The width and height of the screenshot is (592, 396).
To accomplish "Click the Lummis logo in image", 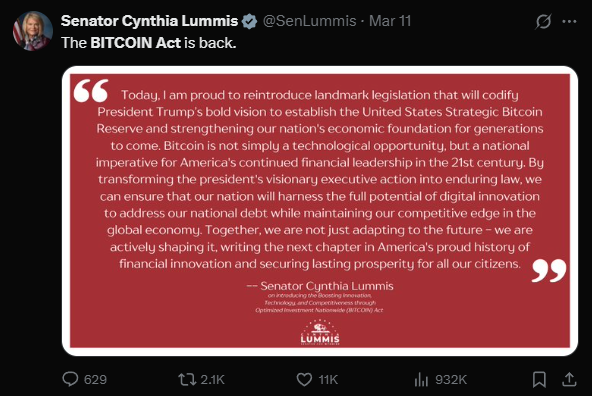I will 320,332.
